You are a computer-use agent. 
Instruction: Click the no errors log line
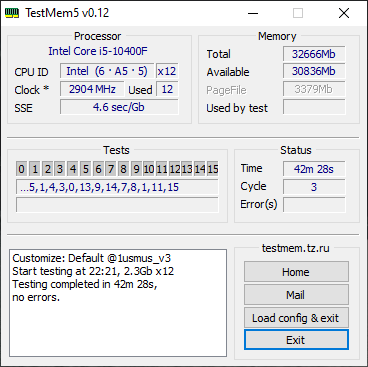(x=36, y=297)
